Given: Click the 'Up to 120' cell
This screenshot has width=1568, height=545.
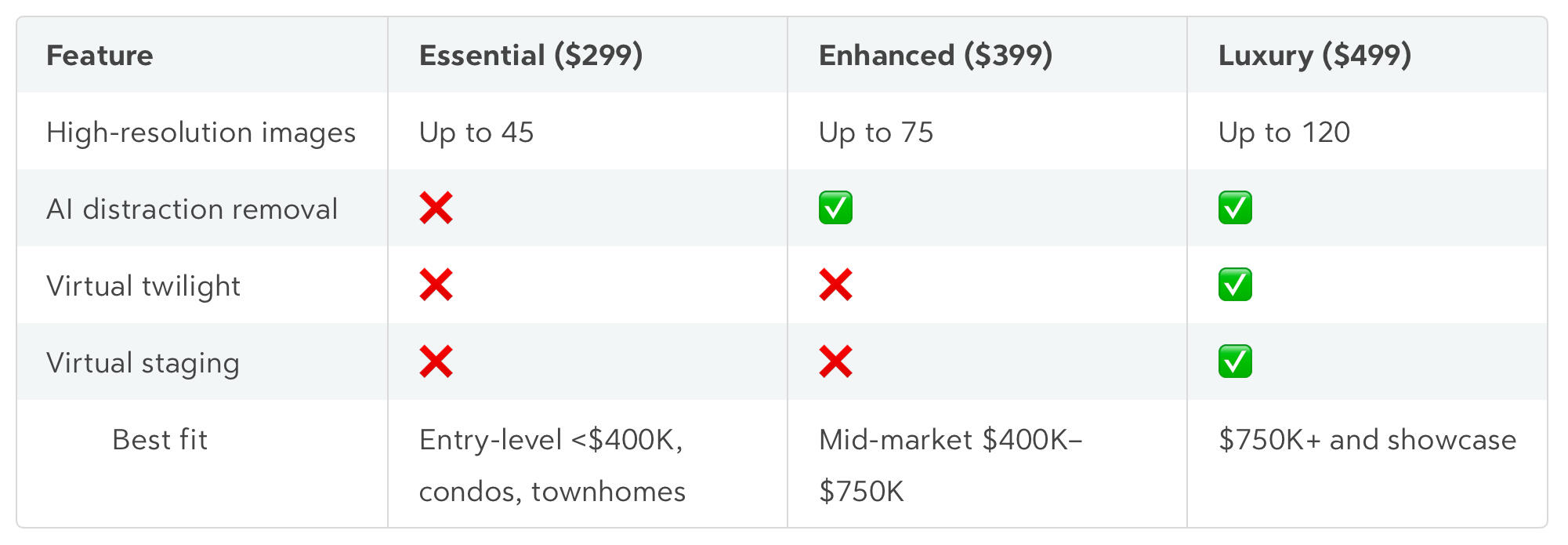Looking at the screenshot, I should click(x=1284, y=133).
